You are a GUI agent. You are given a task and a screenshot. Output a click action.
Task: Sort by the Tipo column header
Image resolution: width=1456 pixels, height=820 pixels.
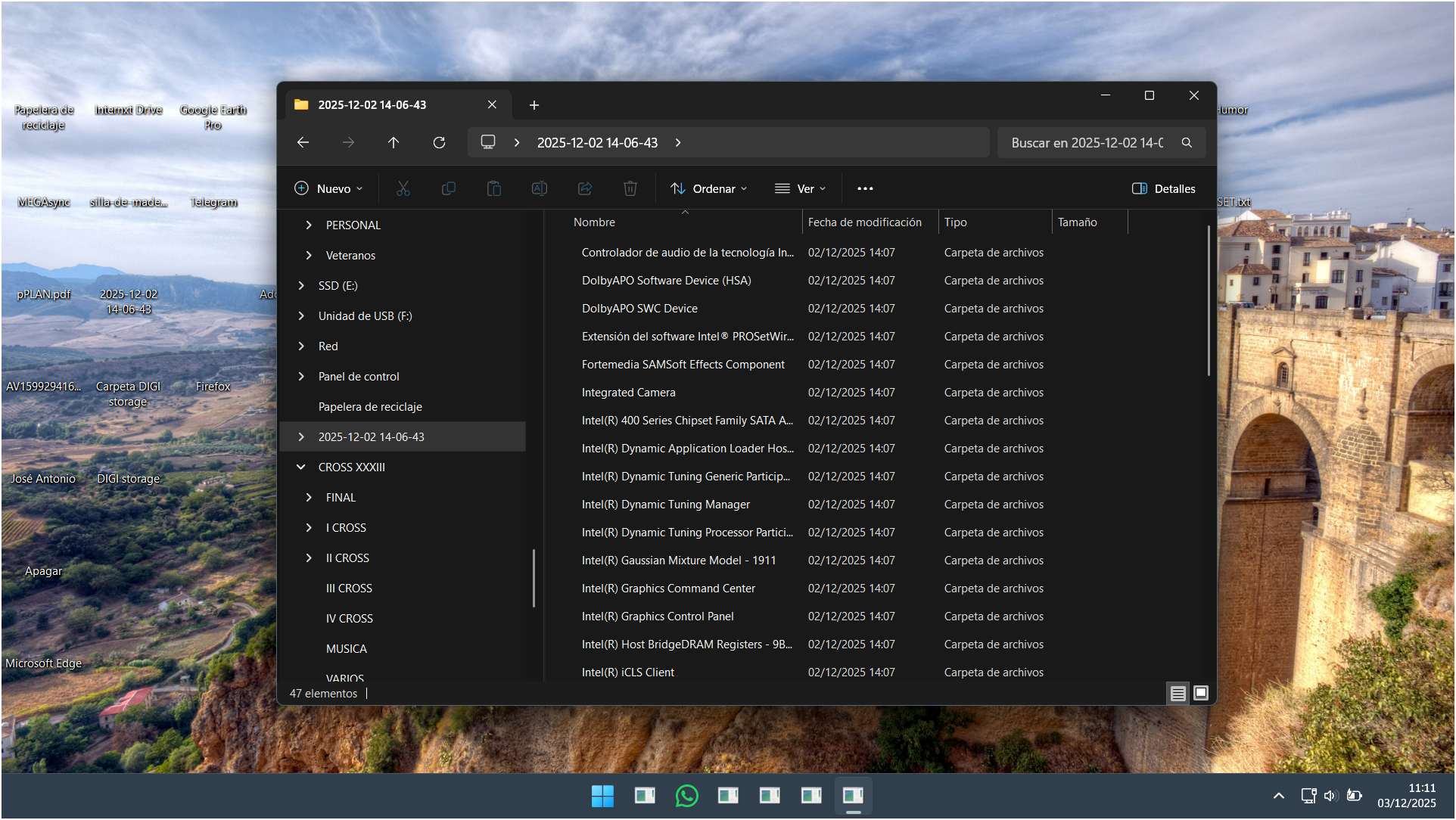955,222
